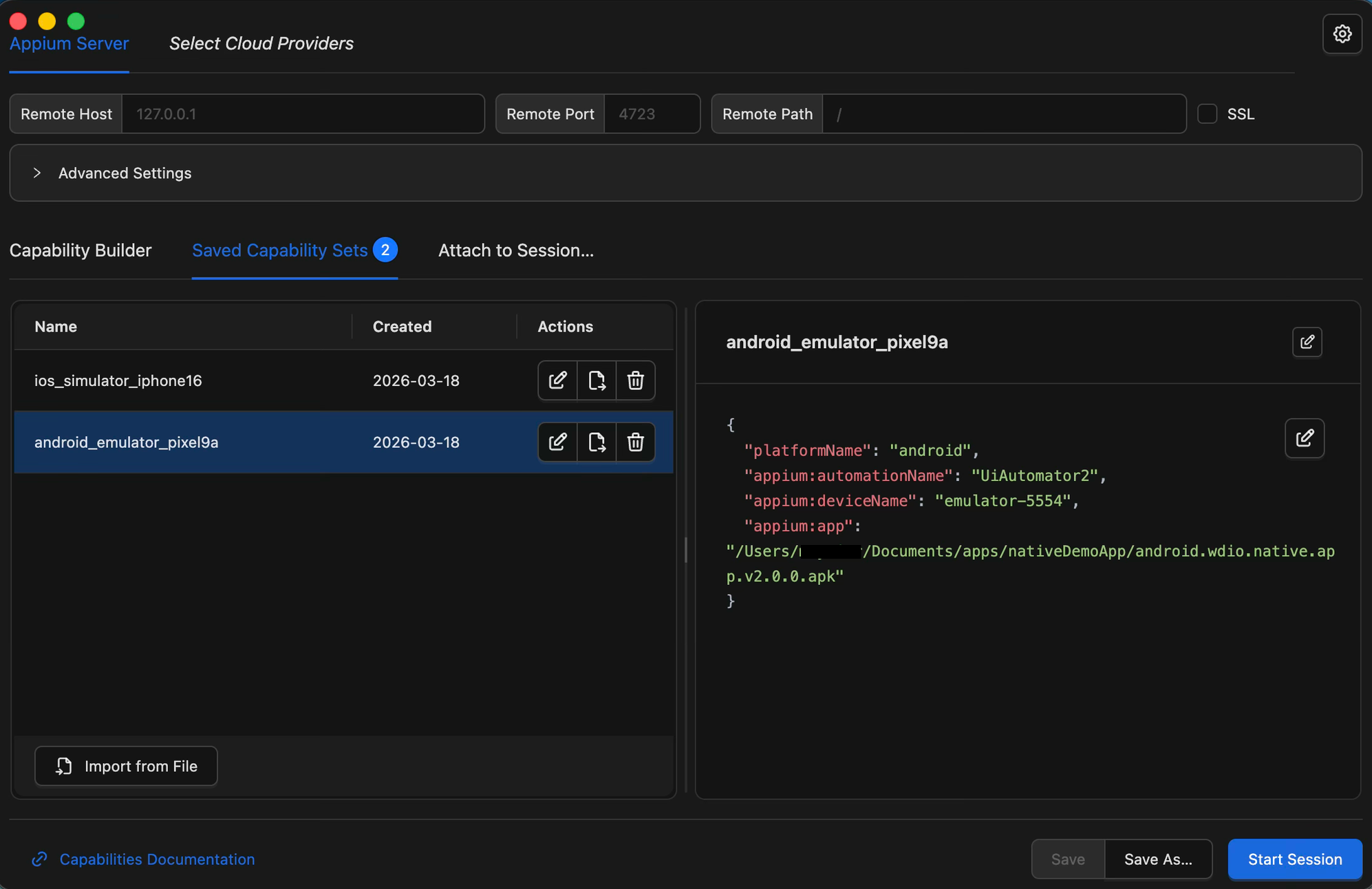Edit the raw JSON capabilities
This screenshot has height=889, width=1372.
(x=1304, y=438)
